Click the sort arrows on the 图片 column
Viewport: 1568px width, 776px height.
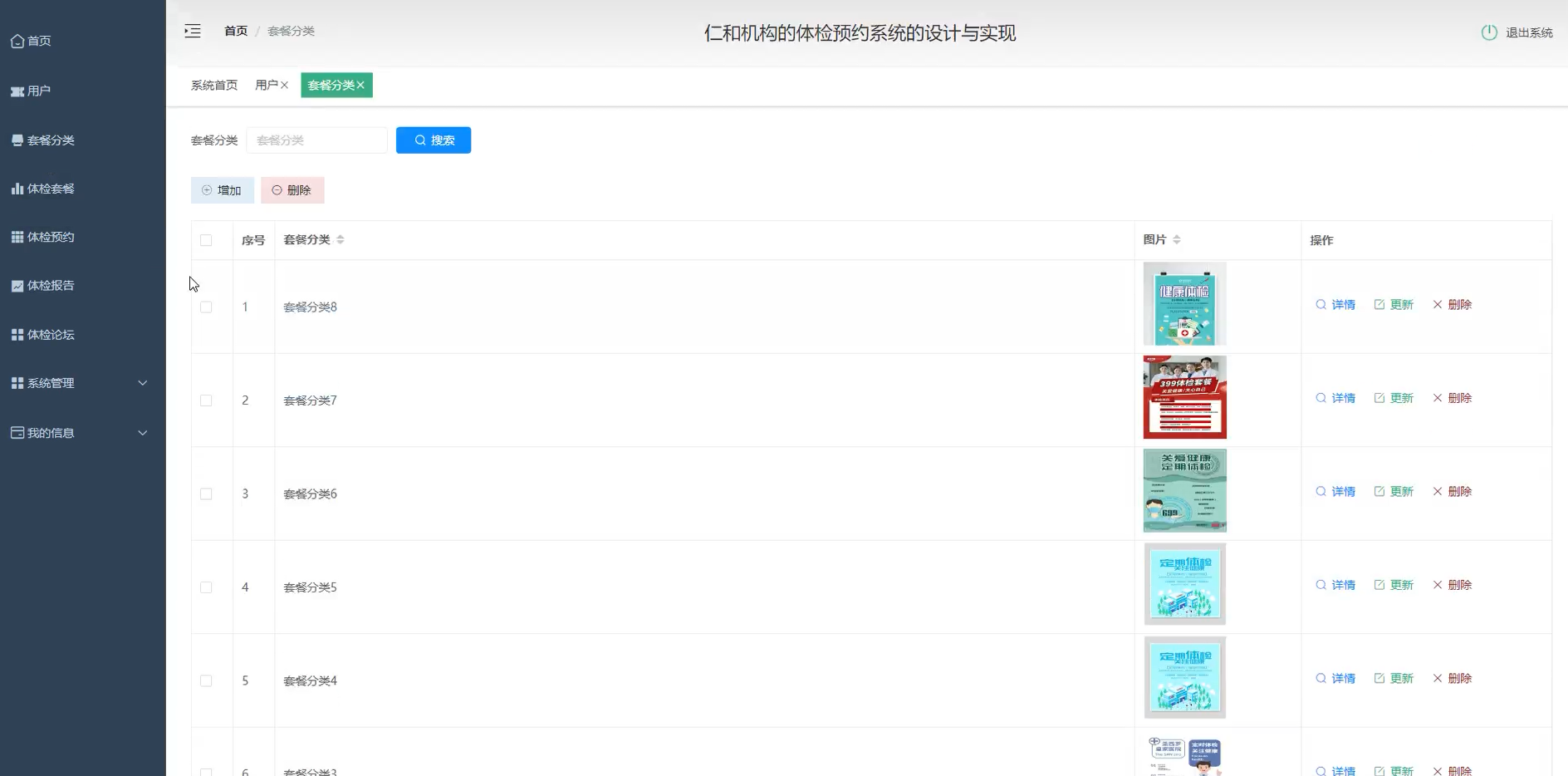coord(1177,239)
